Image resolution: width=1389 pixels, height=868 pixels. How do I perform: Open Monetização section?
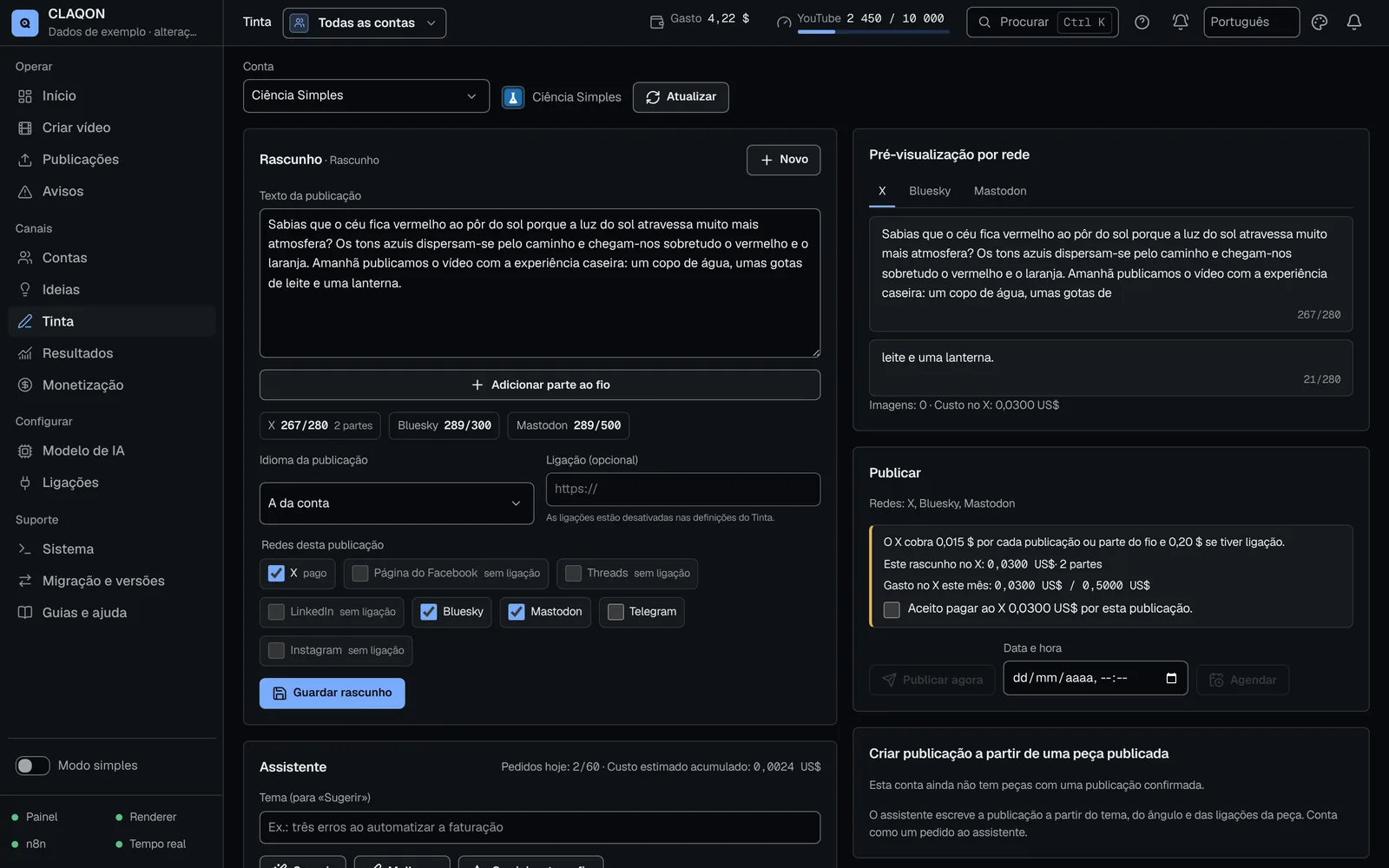point(111,385)
